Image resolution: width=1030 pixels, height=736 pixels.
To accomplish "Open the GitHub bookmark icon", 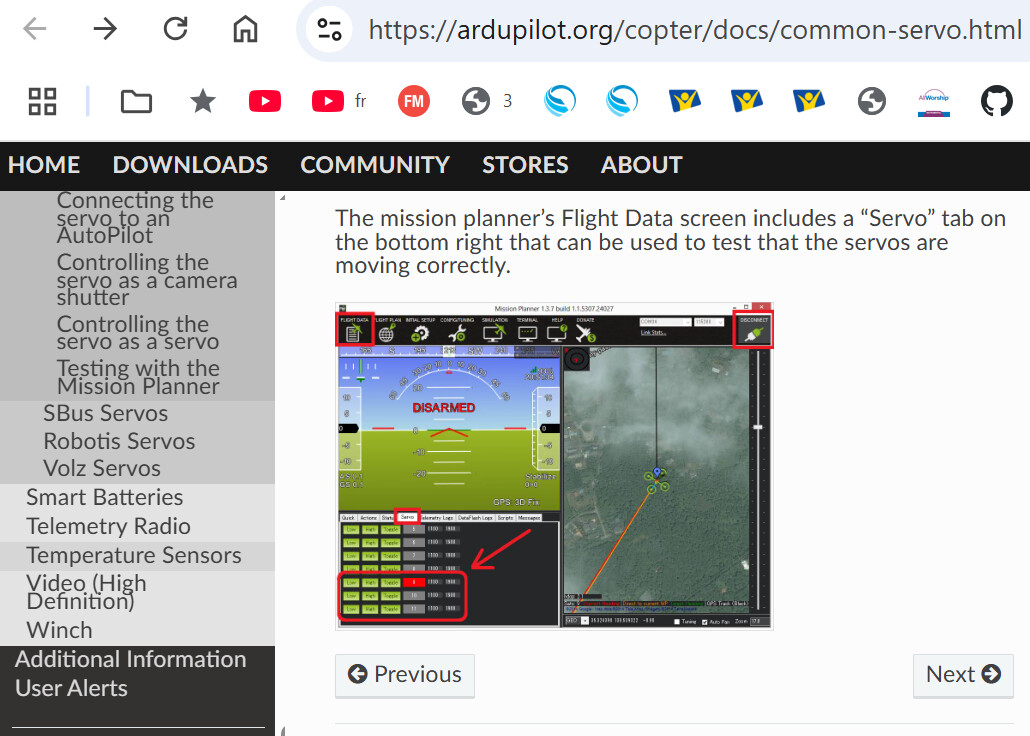I will [x=996, y=101].
